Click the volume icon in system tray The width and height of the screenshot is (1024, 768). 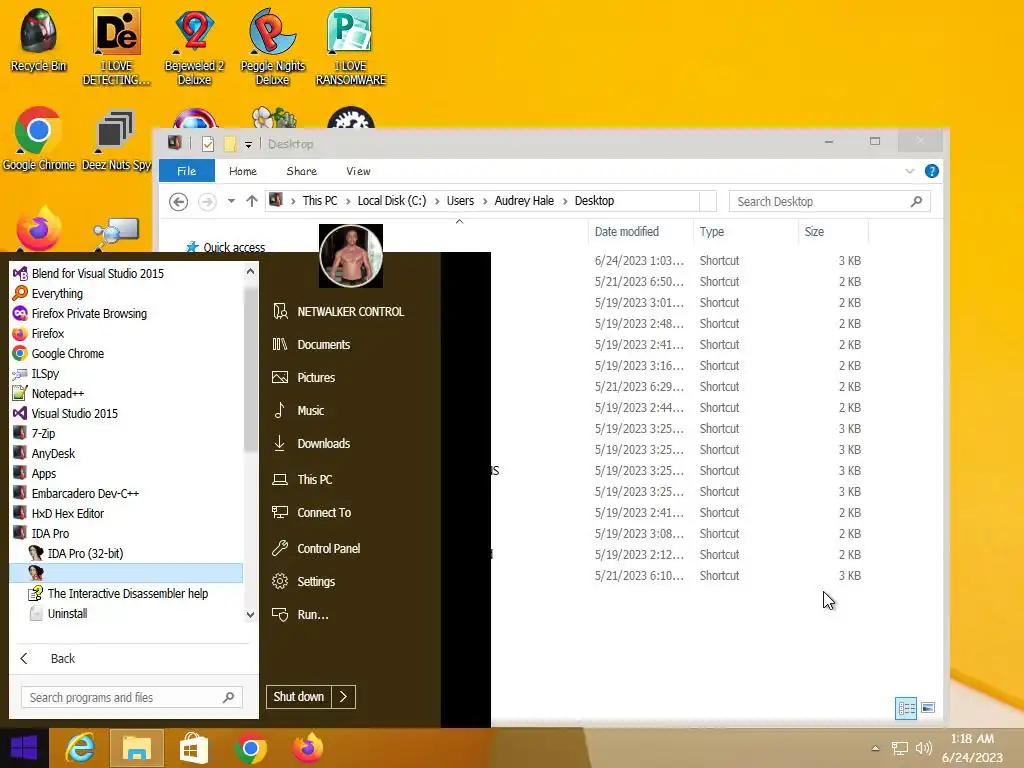pos(923,748)
